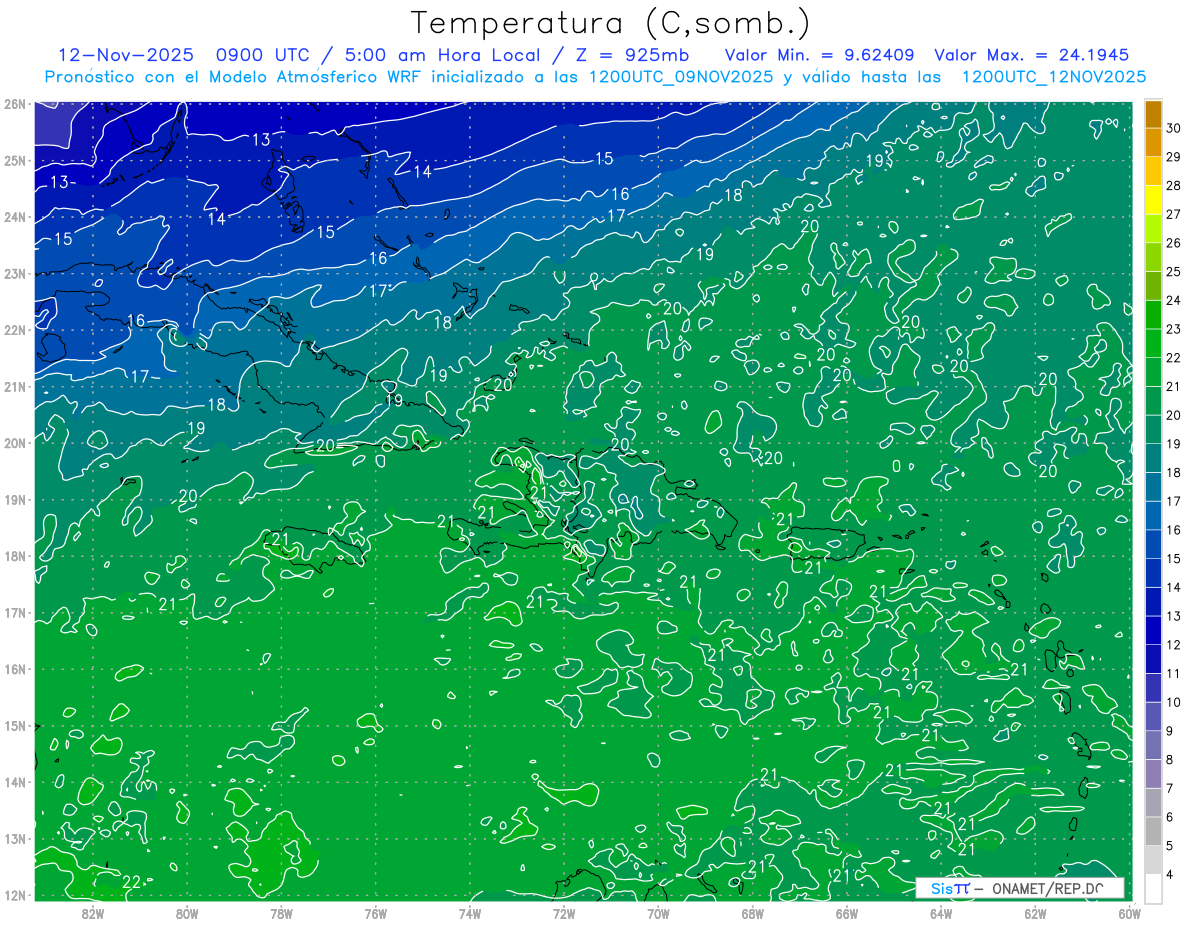Click the legend label '30'
1200x927 pixels.
click(x=1174, y=128)
